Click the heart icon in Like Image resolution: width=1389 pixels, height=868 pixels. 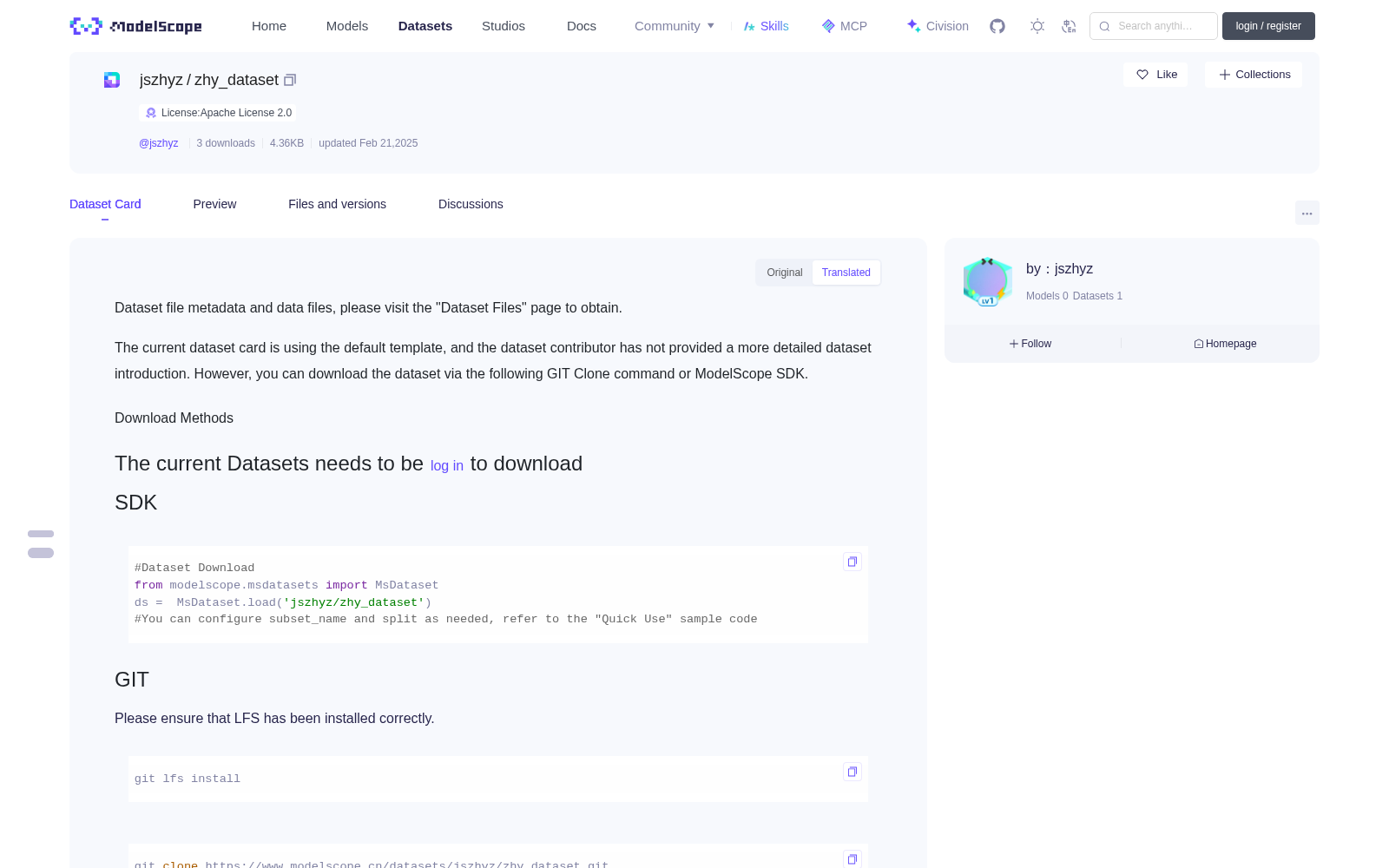1142,75
